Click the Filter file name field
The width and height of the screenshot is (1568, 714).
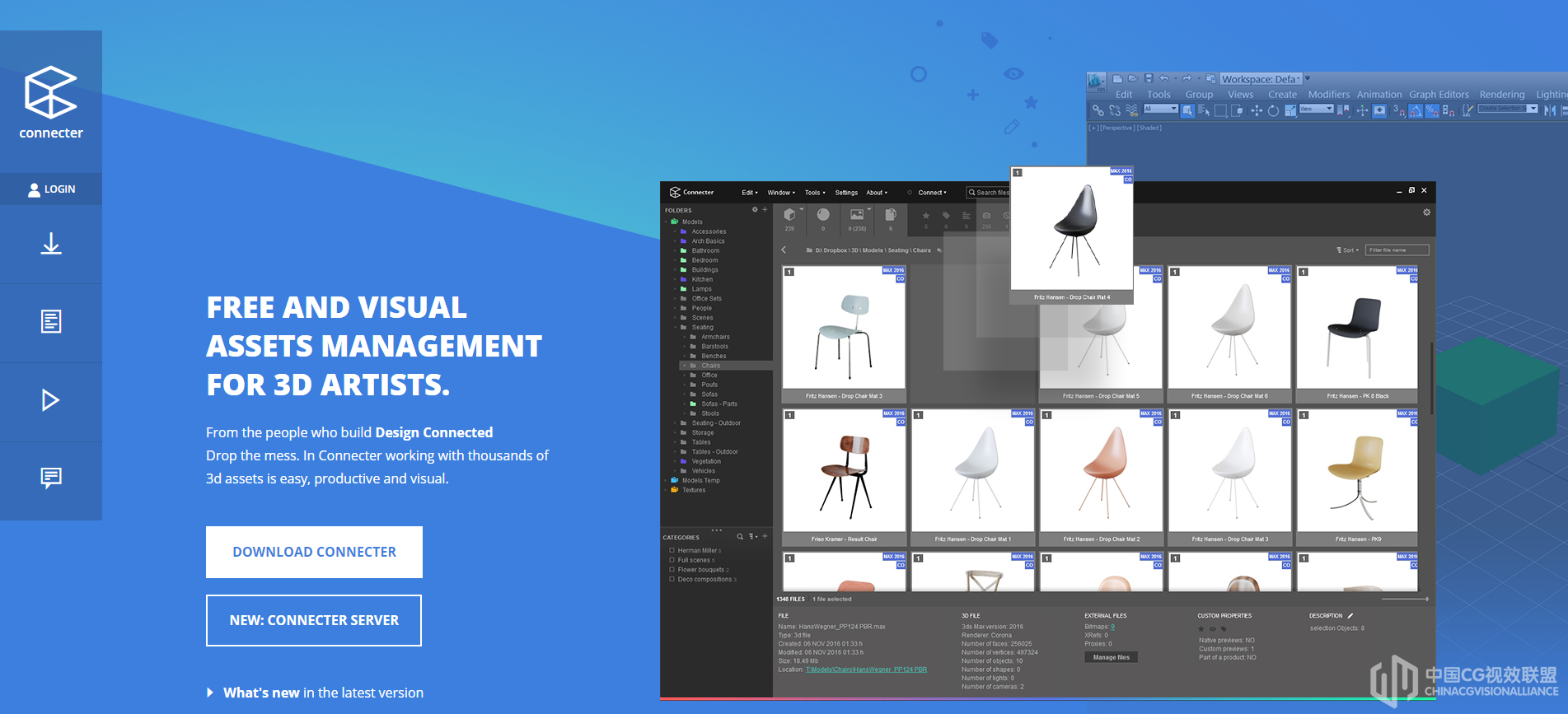click(1397, 250)
